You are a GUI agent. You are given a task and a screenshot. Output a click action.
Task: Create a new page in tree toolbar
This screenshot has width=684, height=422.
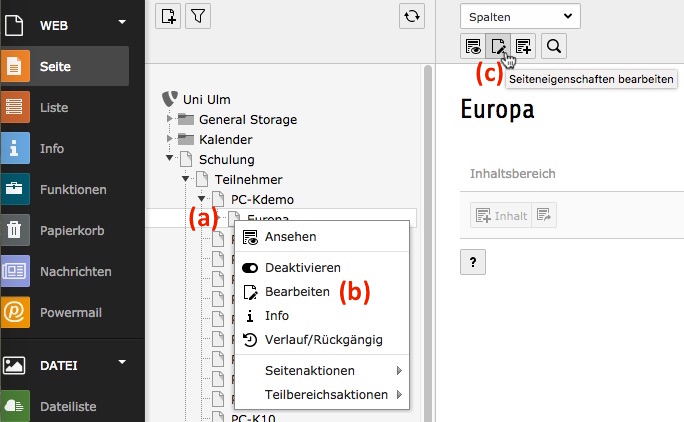coord(168,17)
